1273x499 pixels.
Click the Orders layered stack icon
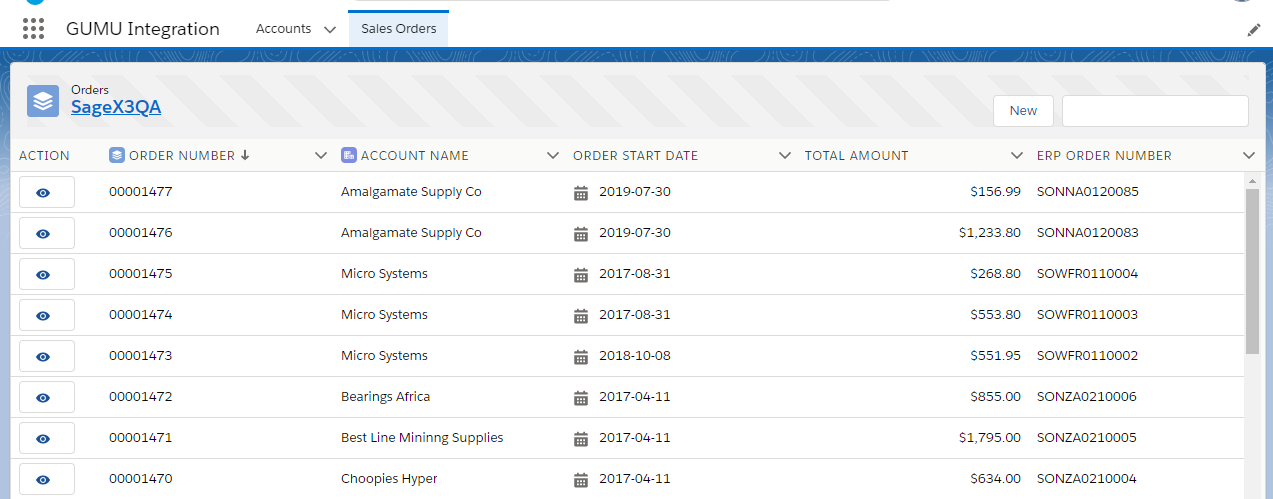43,101
